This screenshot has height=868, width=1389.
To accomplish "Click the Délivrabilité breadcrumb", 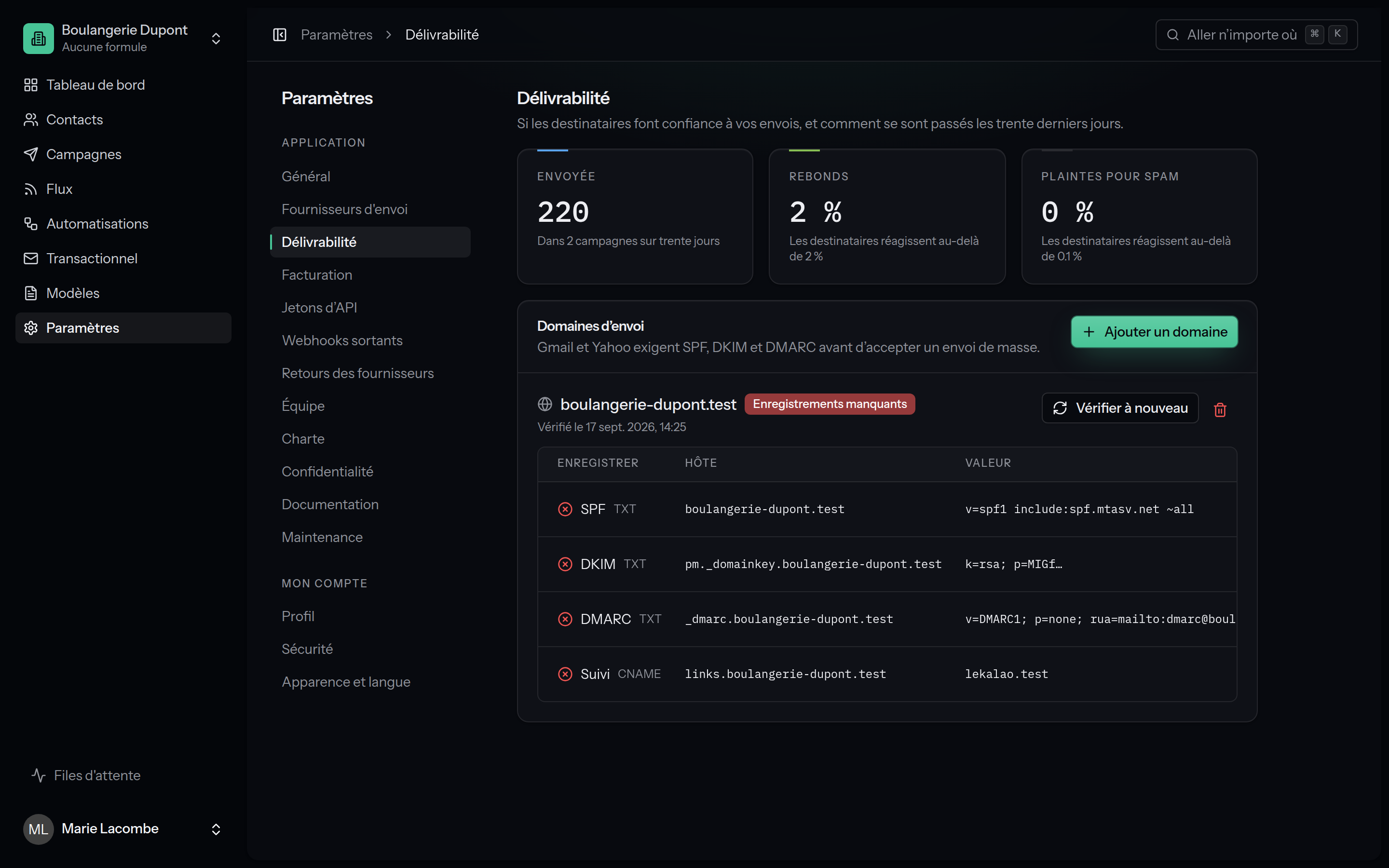I will pyautogui.click(x=442, y=35).
